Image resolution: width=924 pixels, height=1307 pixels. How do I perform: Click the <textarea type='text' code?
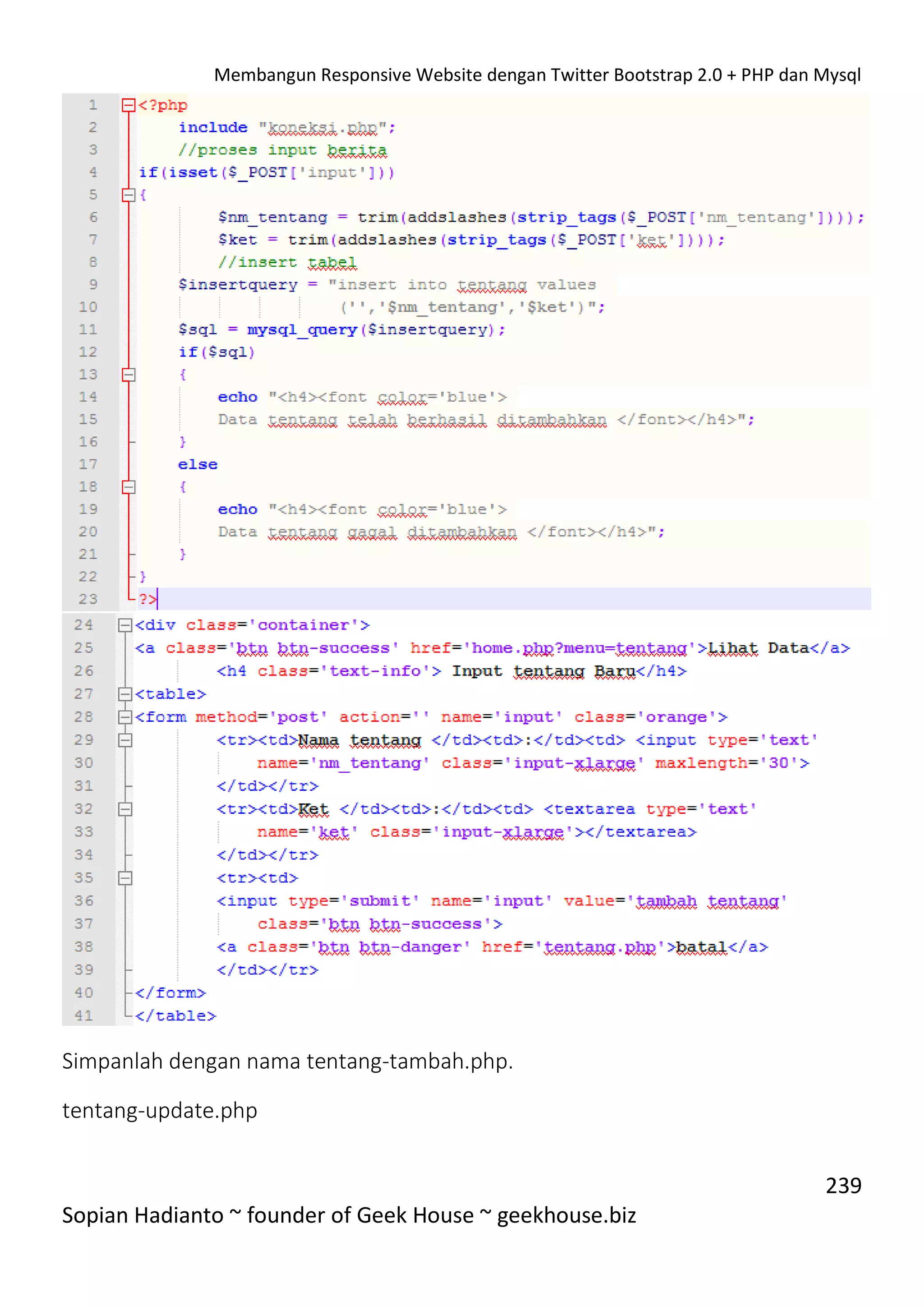pos(650,809)
